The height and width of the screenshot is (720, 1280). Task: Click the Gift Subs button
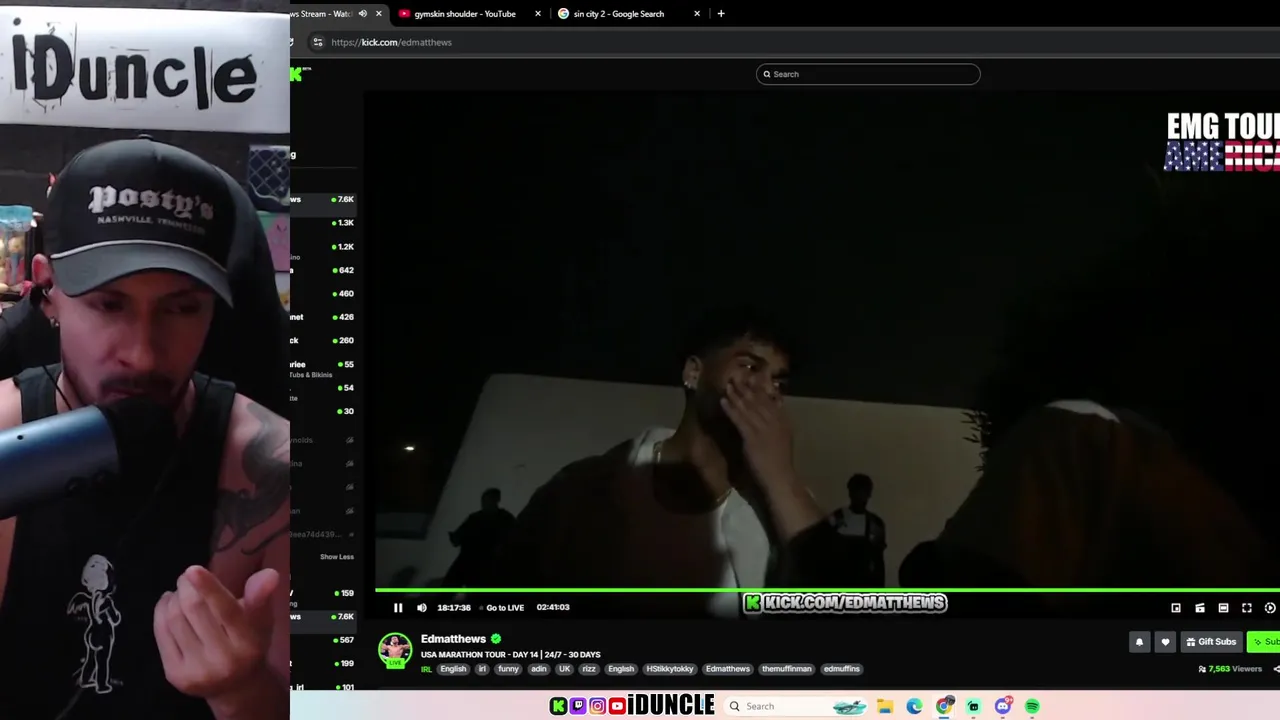1211,642
